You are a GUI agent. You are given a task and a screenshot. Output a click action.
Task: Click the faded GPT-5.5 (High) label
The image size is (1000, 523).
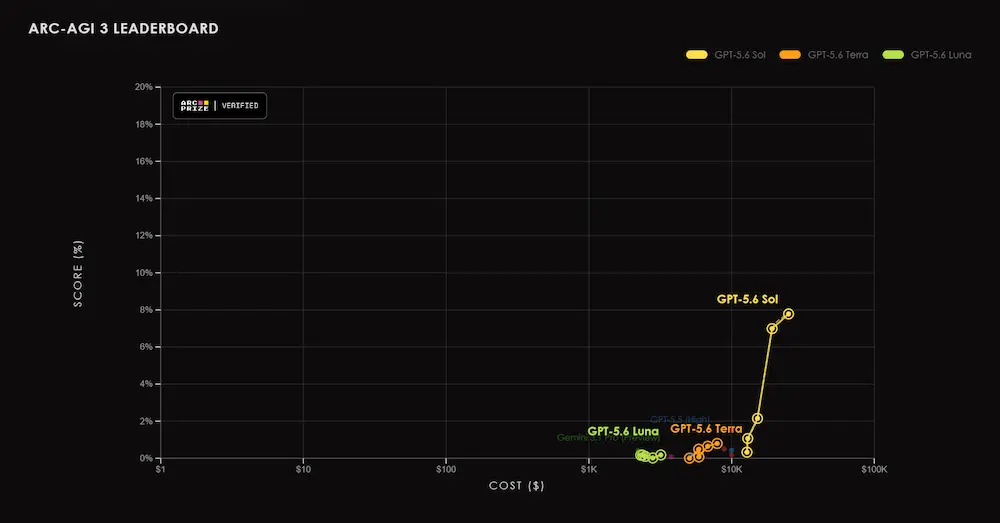680,420
